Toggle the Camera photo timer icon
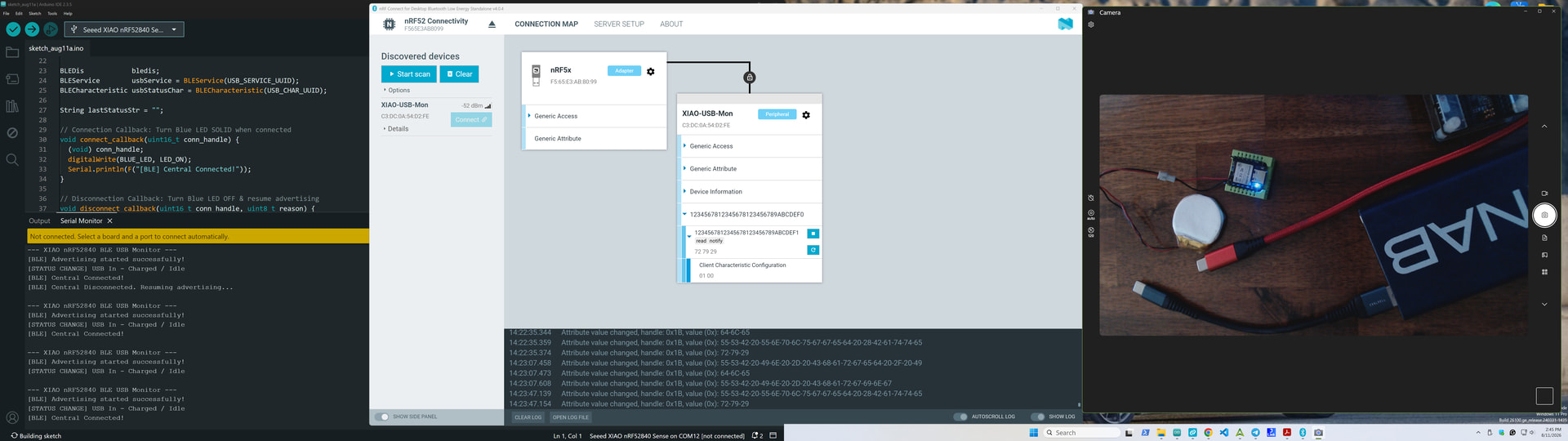Image resolution: width=1568 pixels, height=441 pixels. click(1091, 198)
